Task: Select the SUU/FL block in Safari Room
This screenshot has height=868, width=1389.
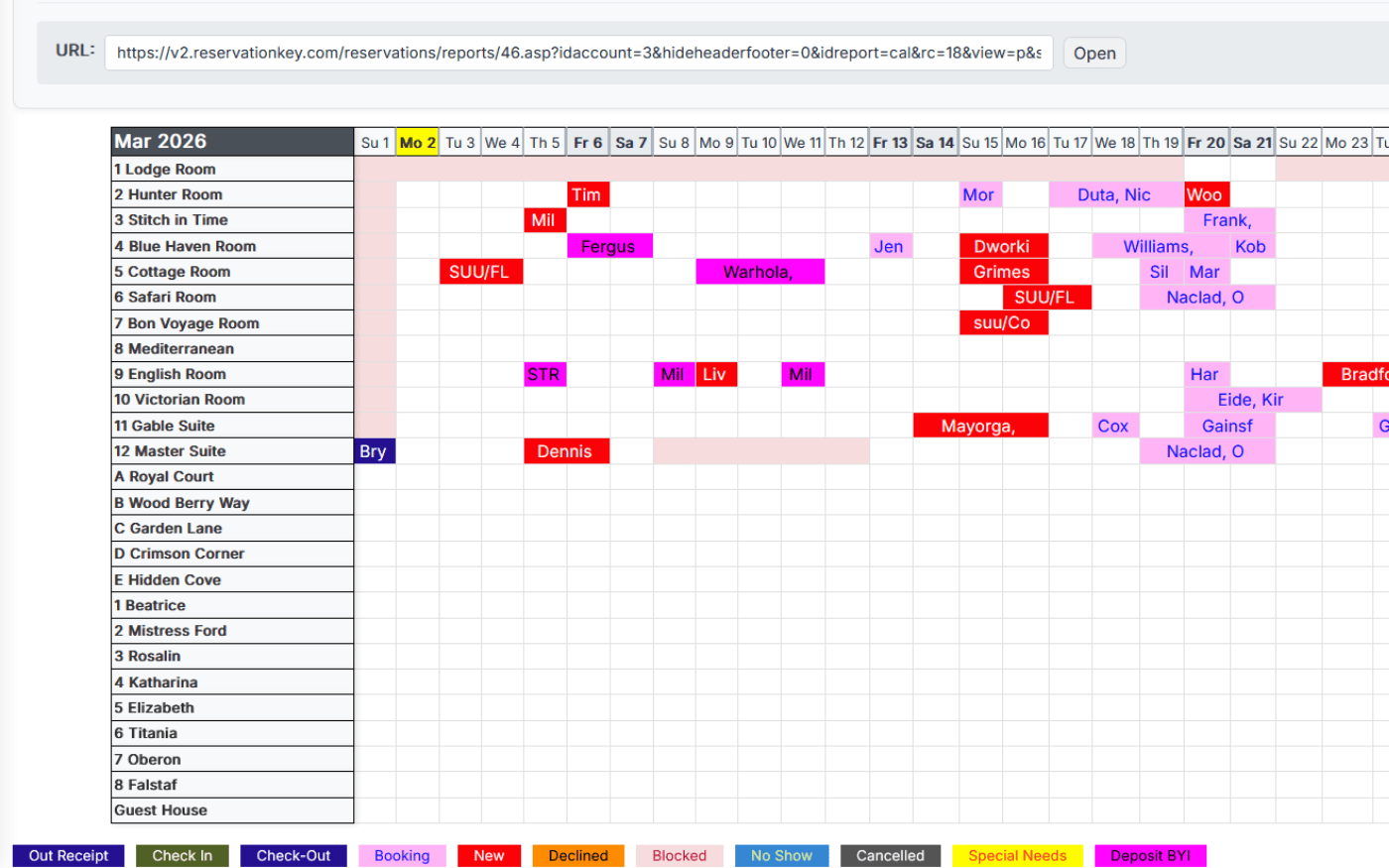Action: (x=1047, y=297)
